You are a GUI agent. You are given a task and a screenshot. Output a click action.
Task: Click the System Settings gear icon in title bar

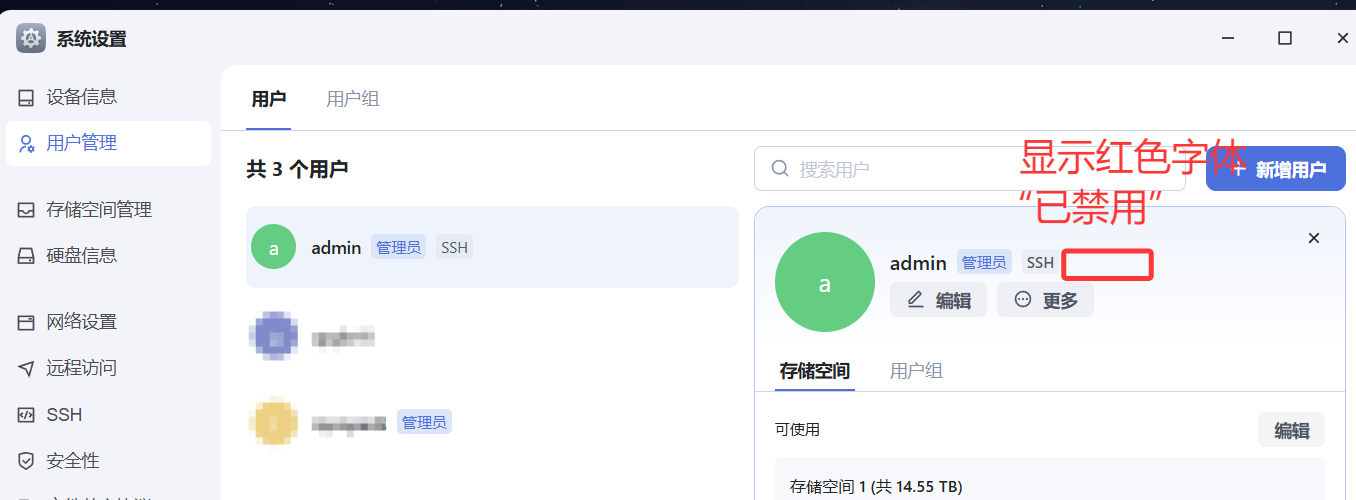click(31, 39)
